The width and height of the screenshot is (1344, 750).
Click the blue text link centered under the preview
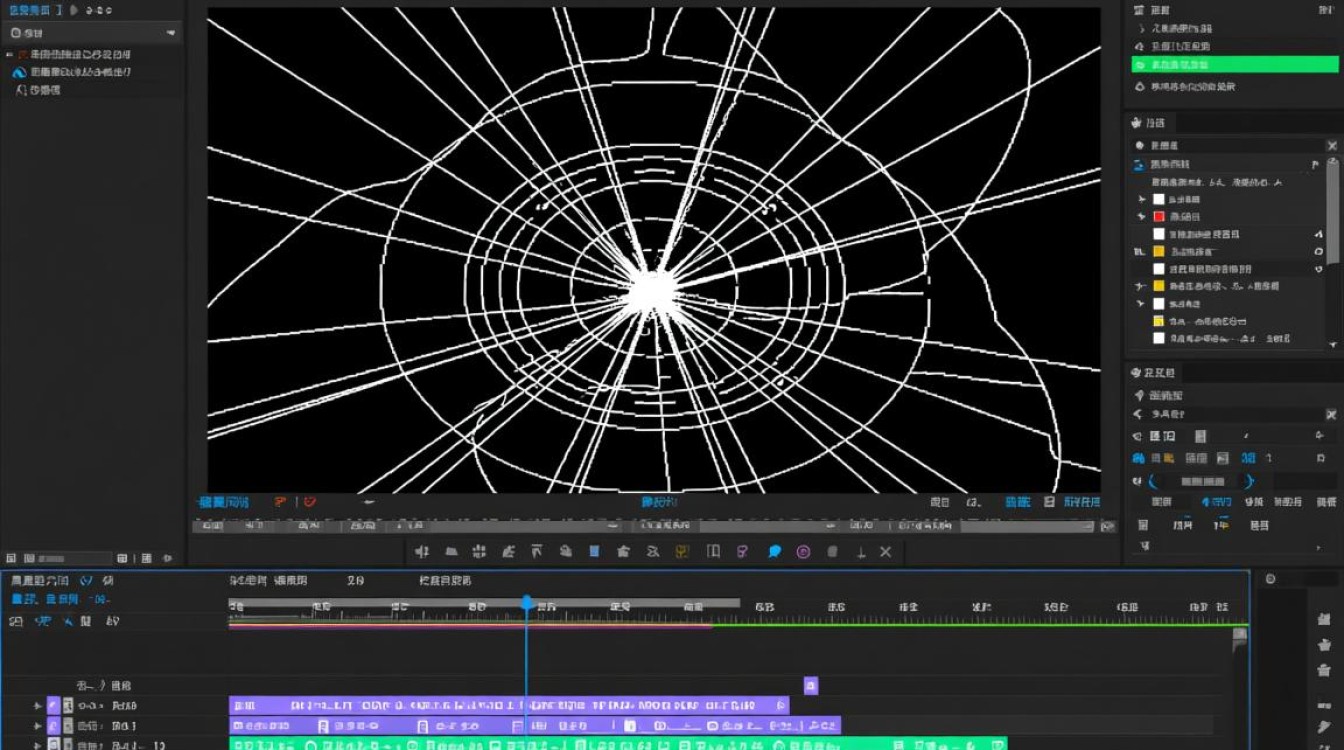(659, 502)
